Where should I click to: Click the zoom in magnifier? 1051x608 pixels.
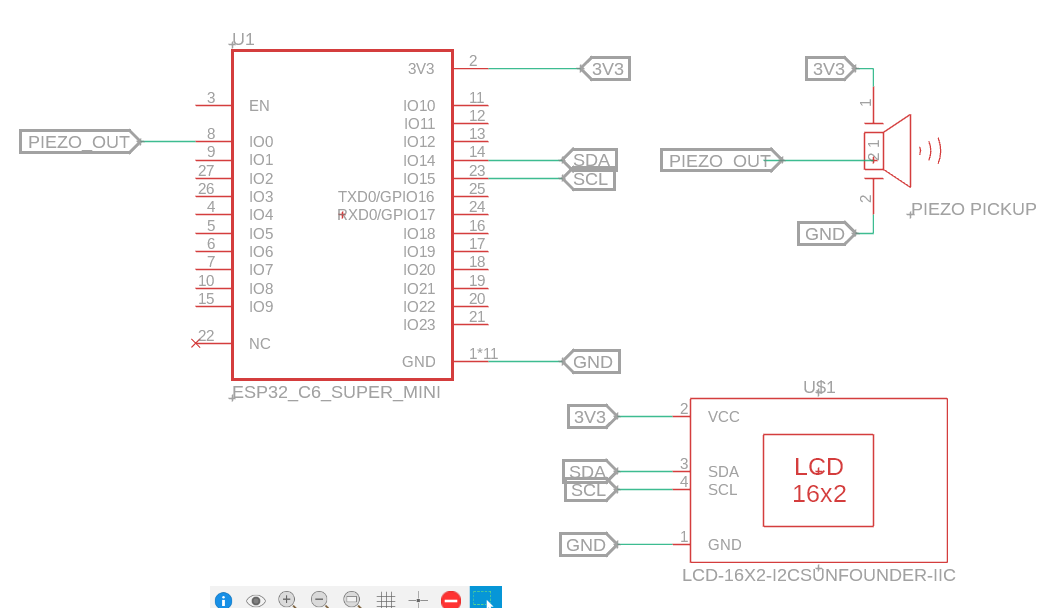[287, 599]
